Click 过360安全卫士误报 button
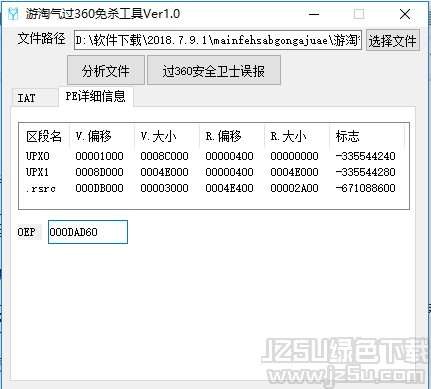Image resolution: width=431 pixels, height=389 pixels. point(214,70)
